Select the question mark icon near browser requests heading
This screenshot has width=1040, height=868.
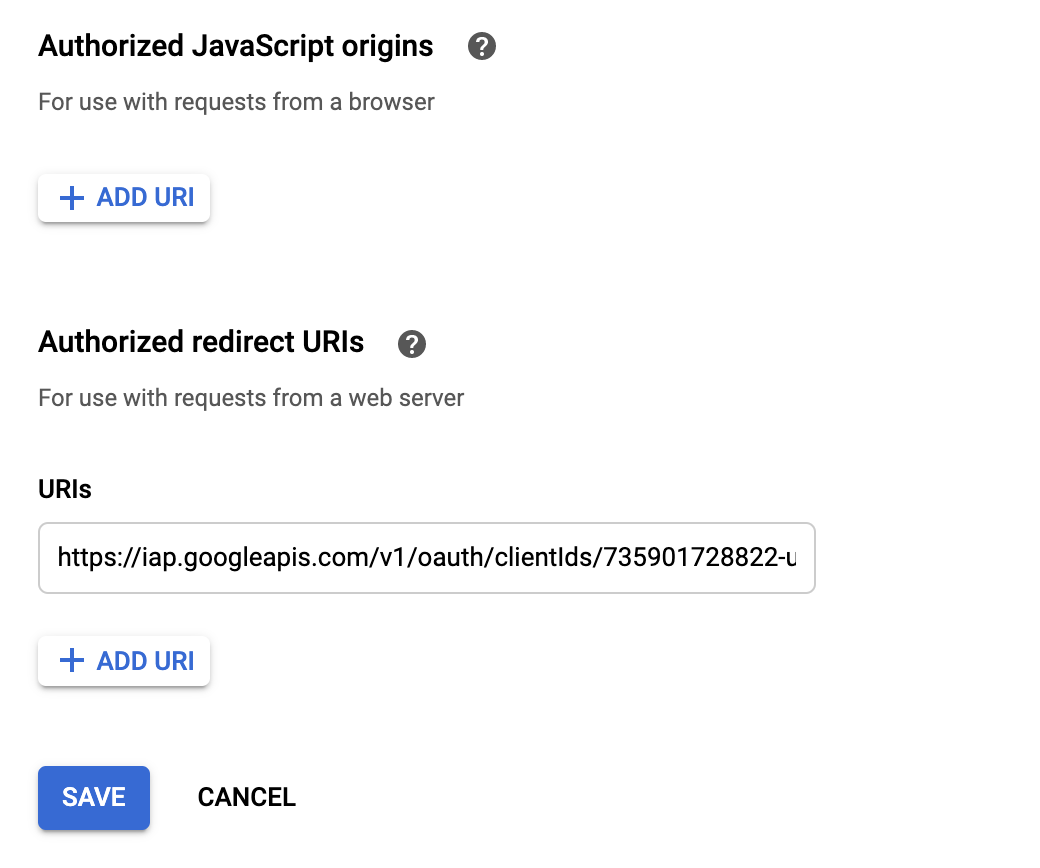click(x=482, y=46)
